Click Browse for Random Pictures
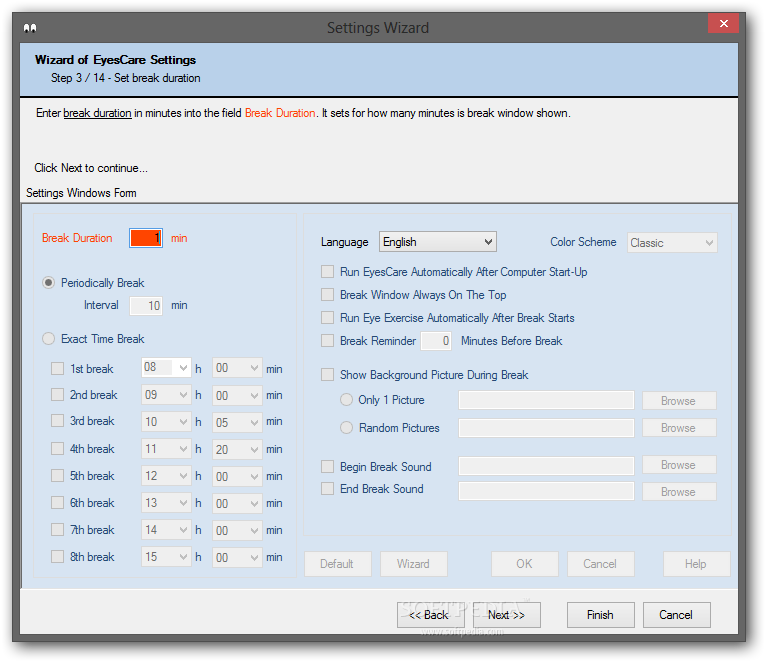The image size is (766, 662). coord(679,428)
